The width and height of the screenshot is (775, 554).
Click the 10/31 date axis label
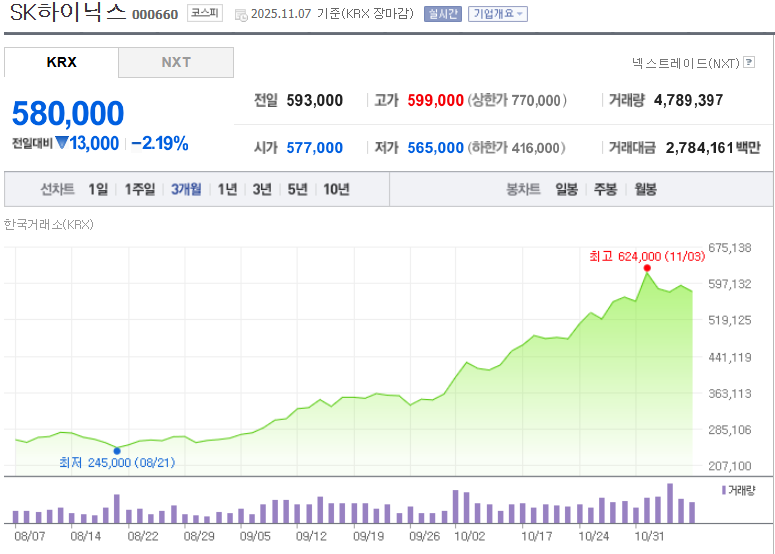click(x=649, y=536)
